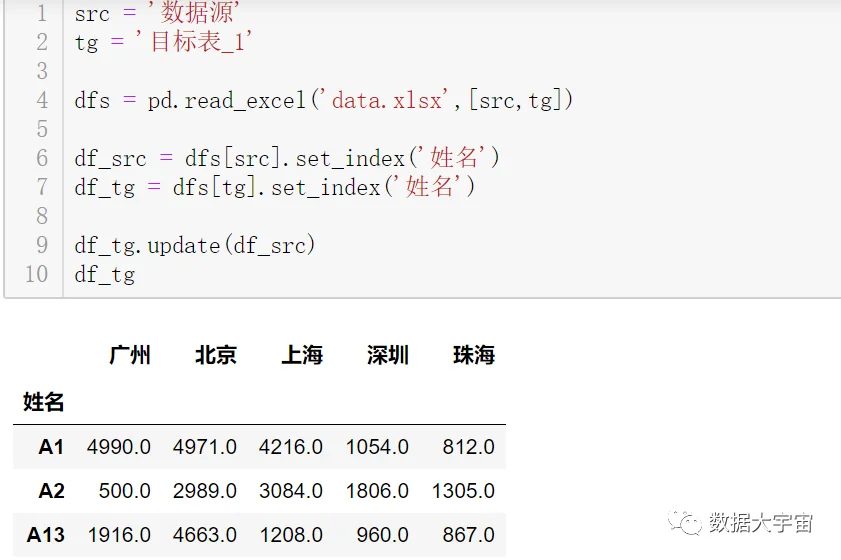Click line number 4 in the gutter
Viewport: 841px width, 560px height.
42,100
